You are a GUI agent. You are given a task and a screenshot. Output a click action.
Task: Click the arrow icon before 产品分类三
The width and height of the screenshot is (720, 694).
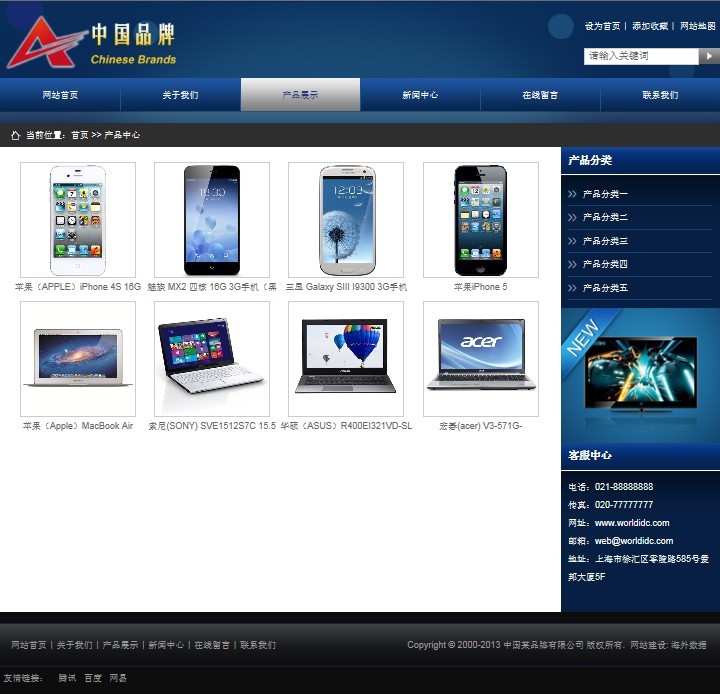pos(572,241)
